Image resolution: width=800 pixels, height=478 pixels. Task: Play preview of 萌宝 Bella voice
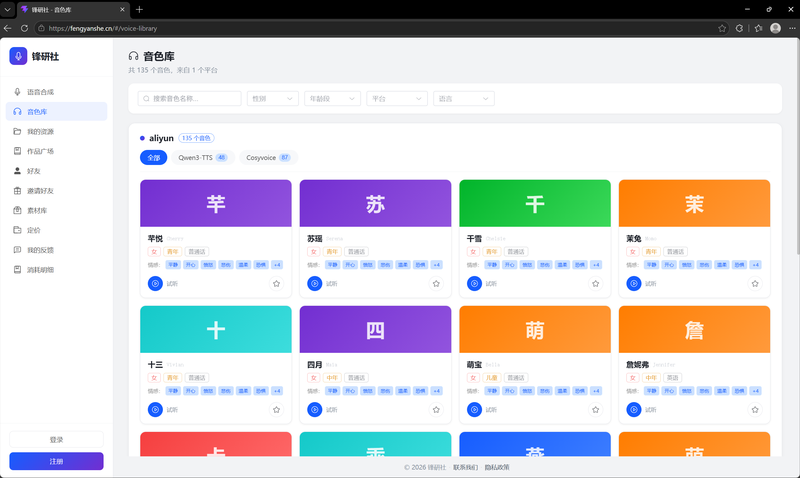(474, 409)
